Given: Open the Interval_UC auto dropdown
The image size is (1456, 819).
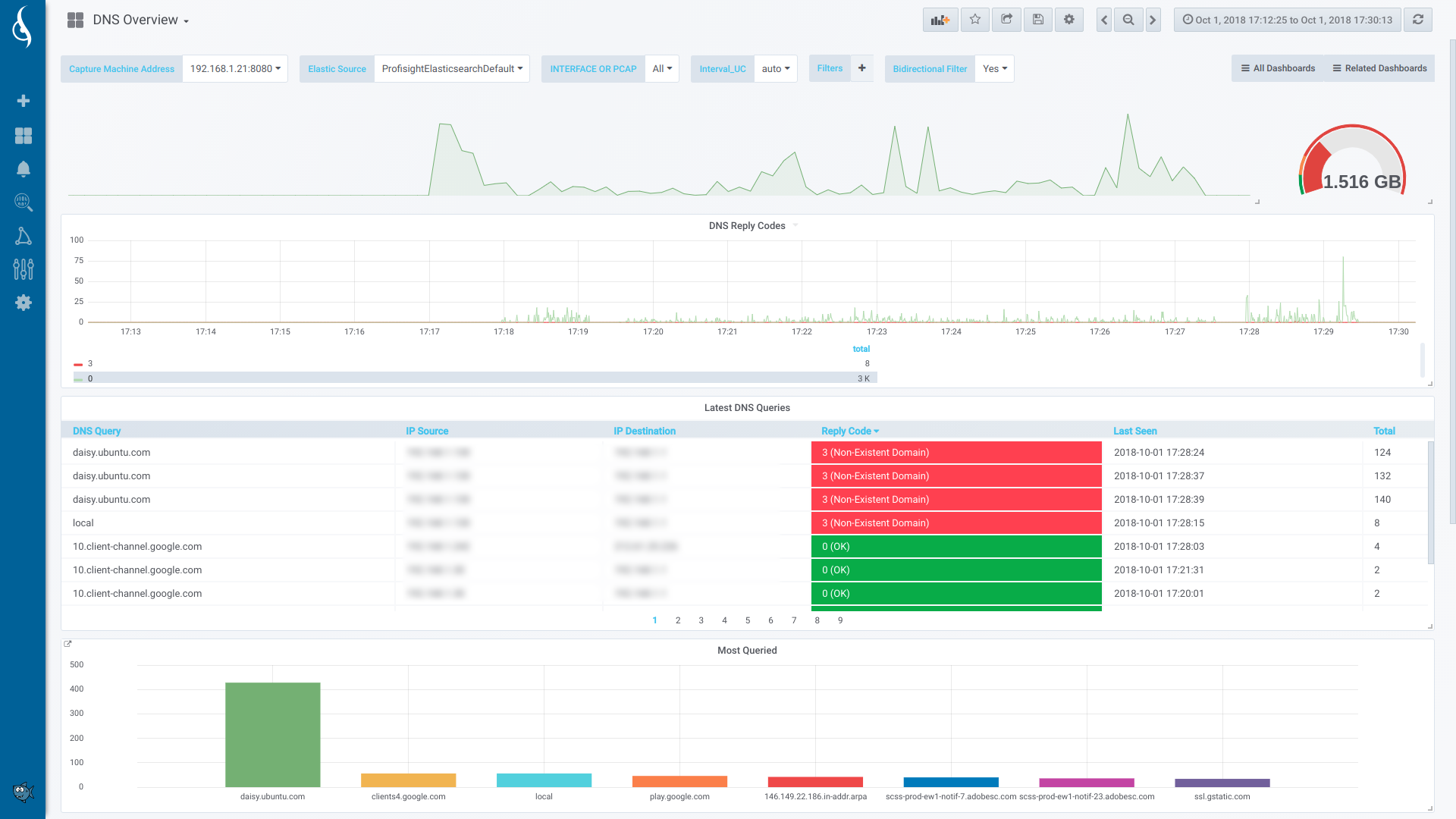Looking at the screenshot, I should point(776,68).
